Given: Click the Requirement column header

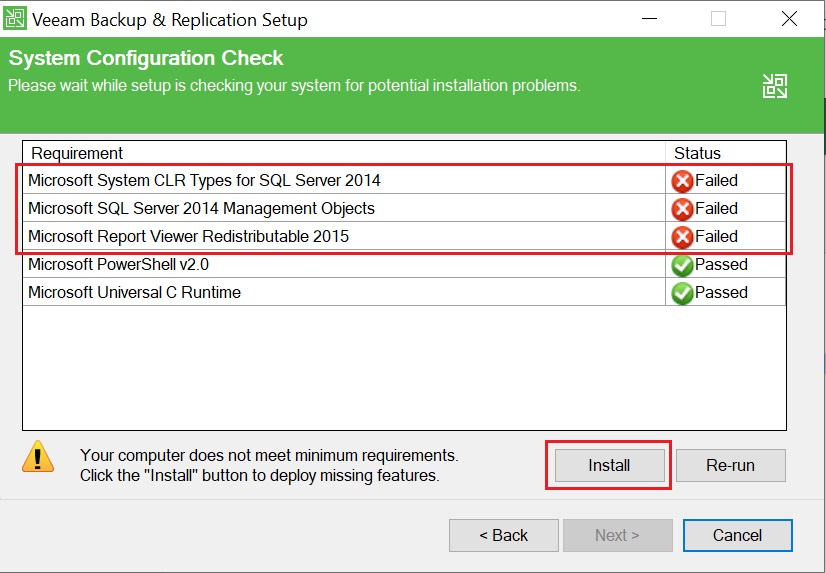Looking at the screenshot, I should [x=344, y=153].
